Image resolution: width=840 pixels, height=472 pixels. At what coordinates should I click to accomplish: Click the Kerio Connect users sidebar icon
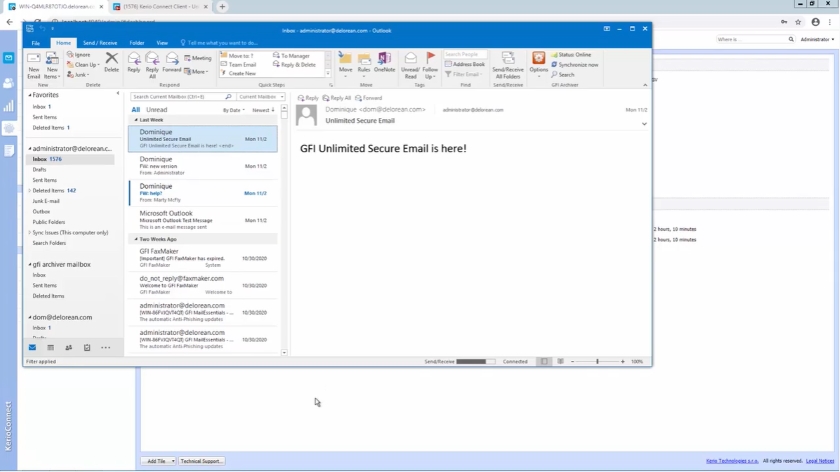[9, 83]
